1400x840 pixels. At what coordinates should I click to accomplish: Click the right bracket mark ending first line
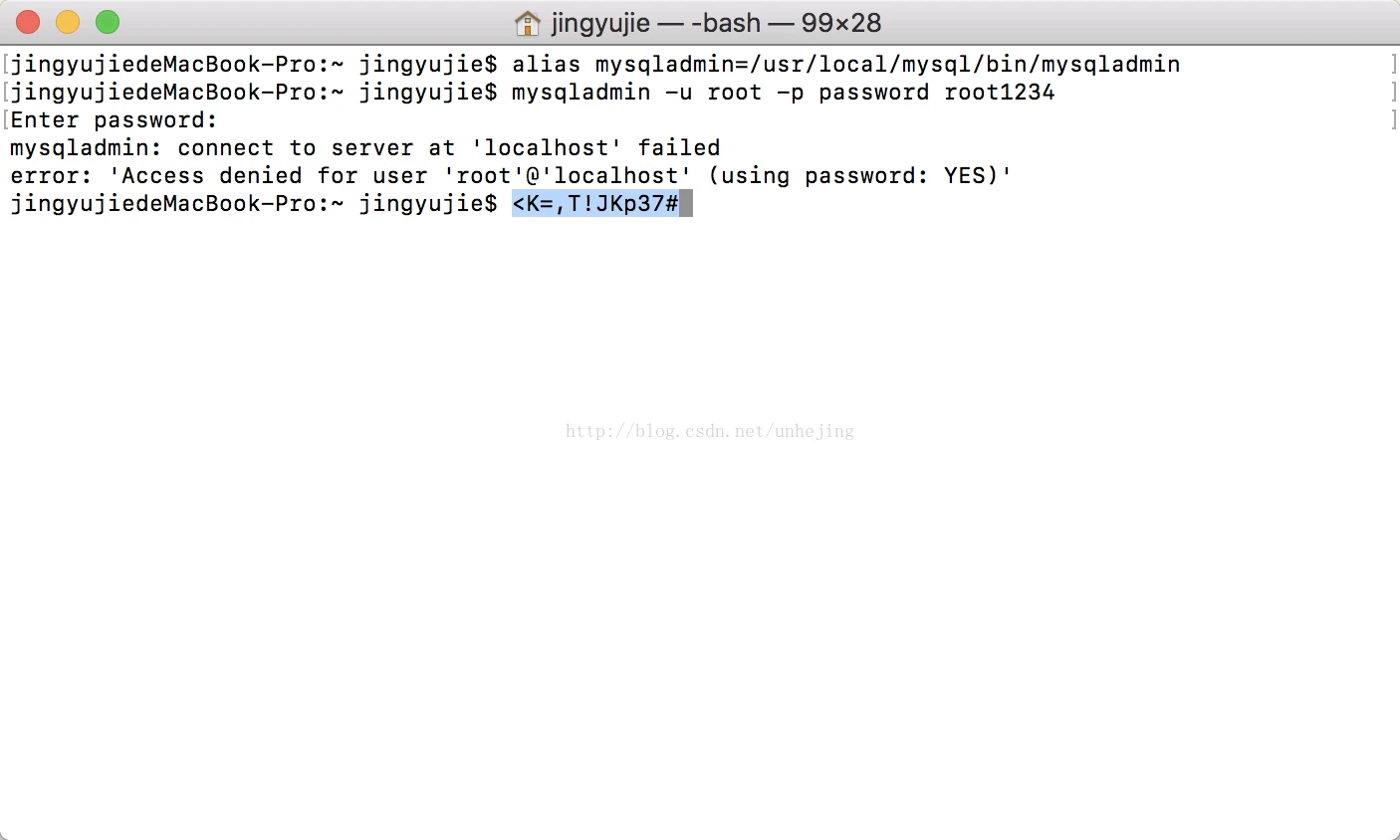point(1393,65)
